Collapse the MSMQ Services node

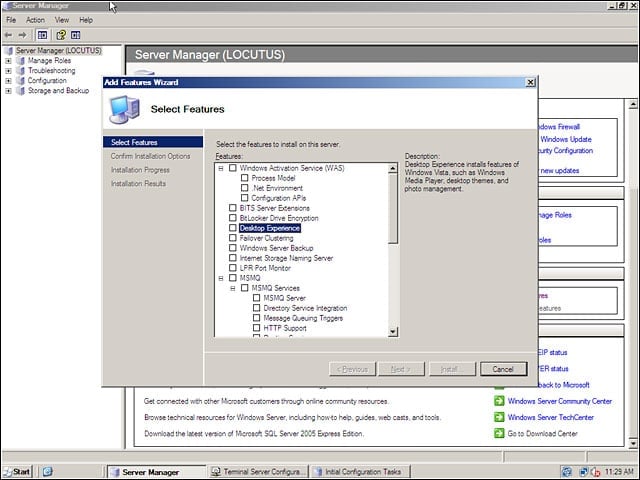click(x=233, y=288)
